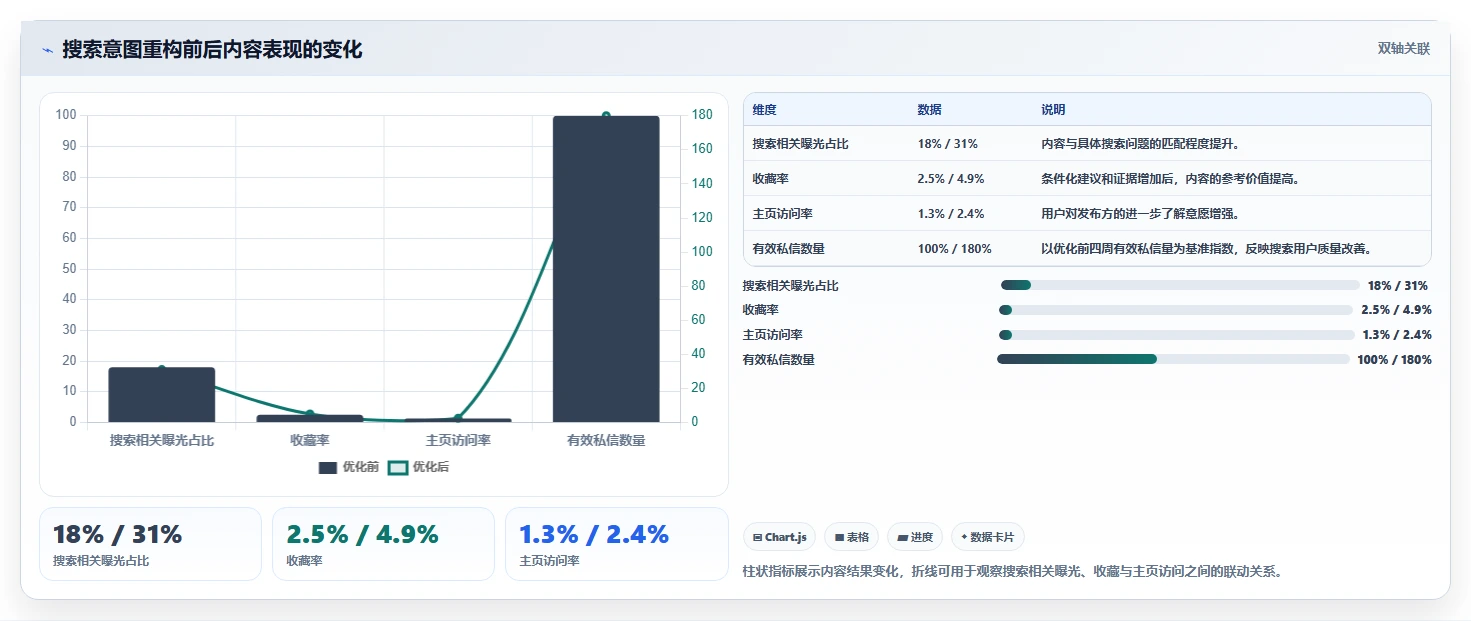Image resolution: width=1471 pixels, height=621 pixels.
Task: Click table cell 有效私信数量
Action: [789, 249]
